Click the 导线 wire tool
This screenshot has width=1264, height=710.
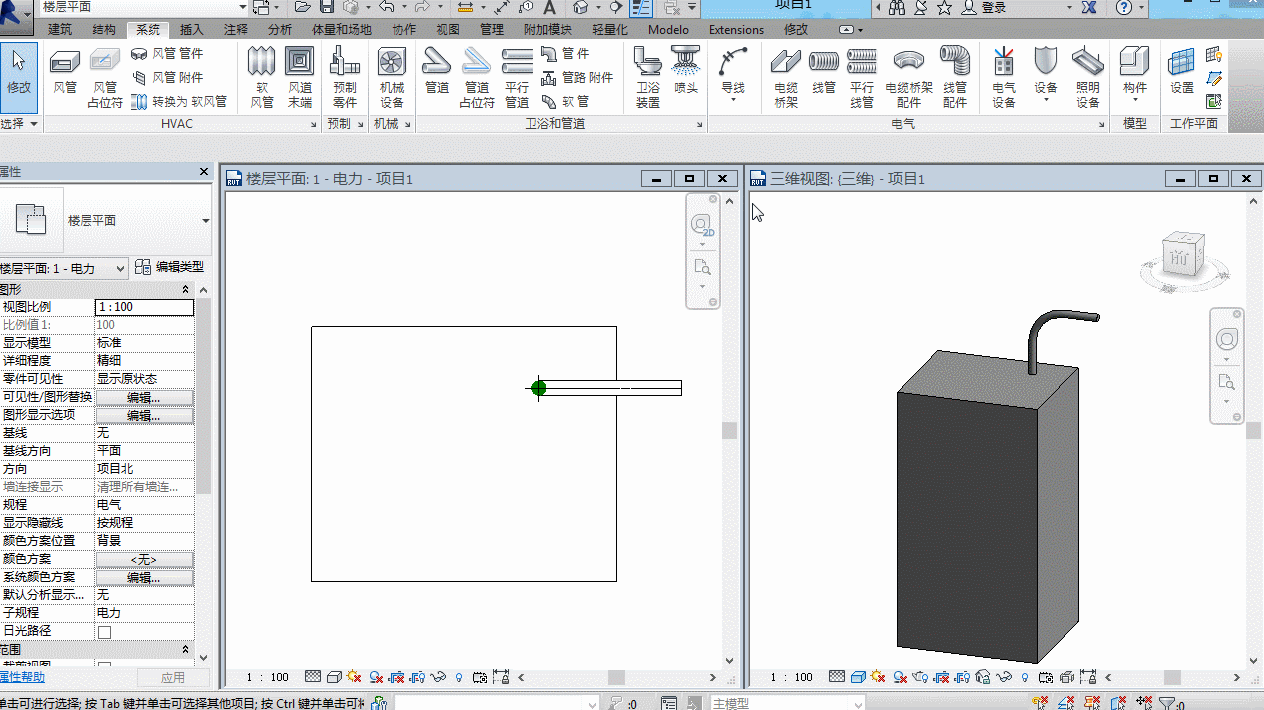click(733, 72)
